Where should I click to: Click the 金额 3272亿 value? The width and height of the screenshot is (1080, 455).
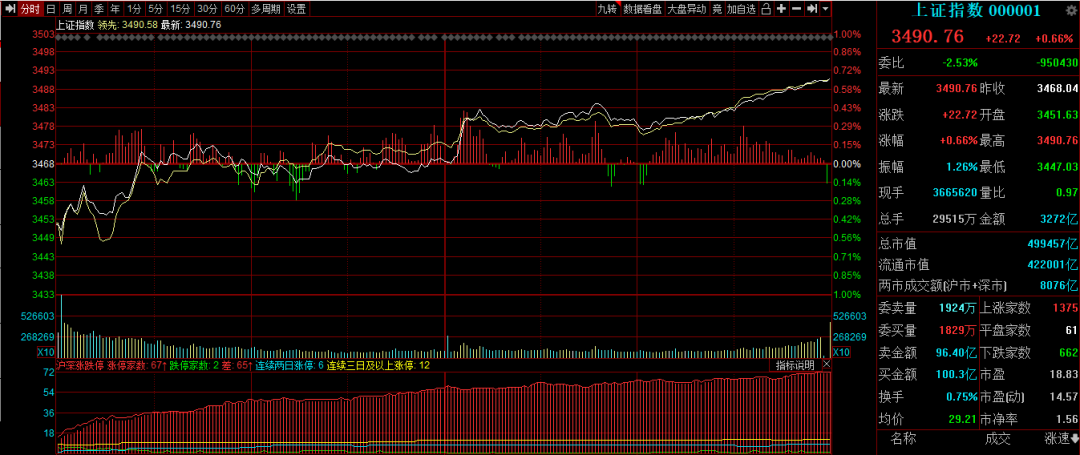[x=1060, y=219]
